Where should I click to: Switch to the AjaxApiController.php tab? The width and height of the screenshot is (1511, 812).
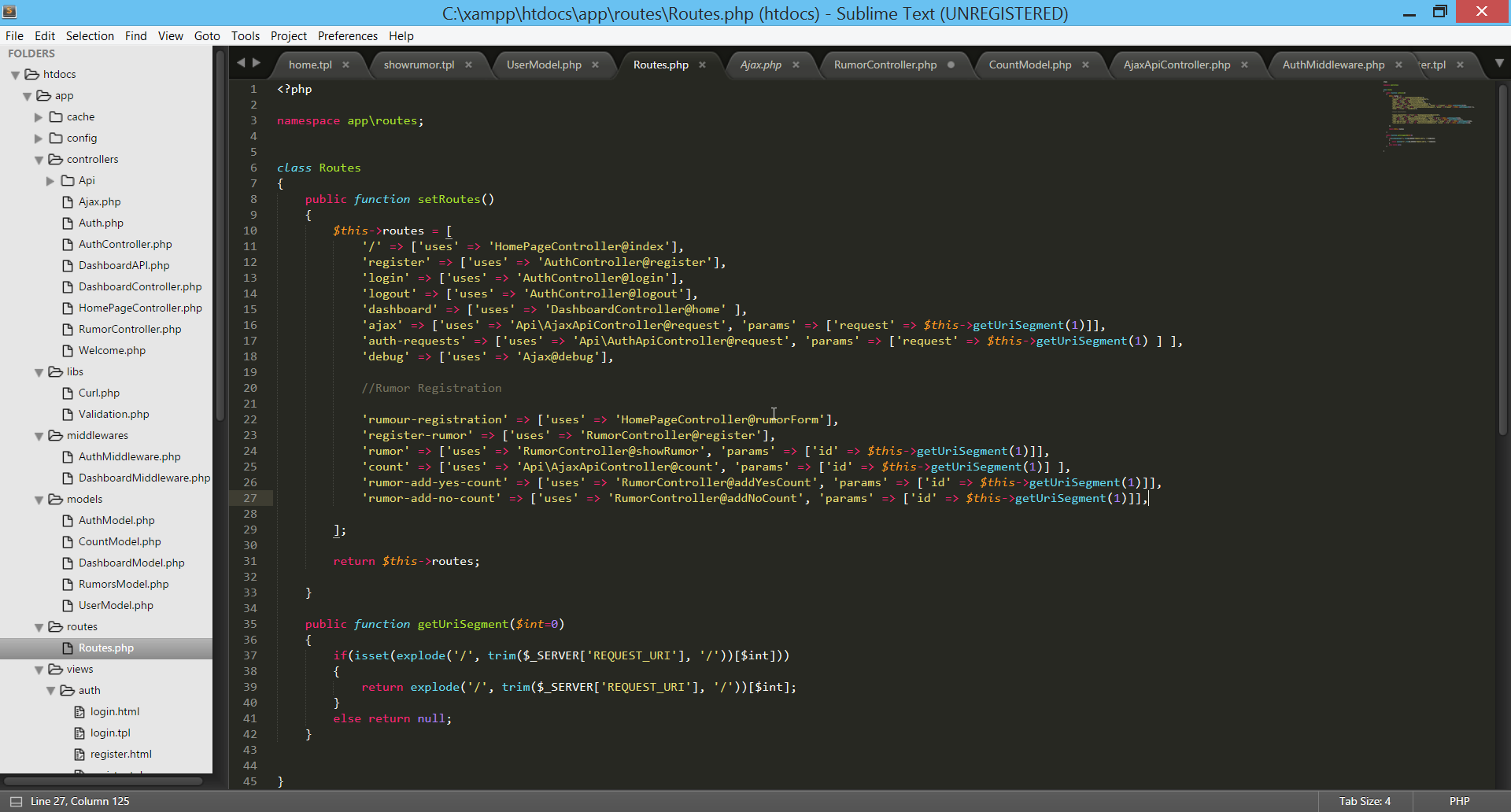[1177, 65]
